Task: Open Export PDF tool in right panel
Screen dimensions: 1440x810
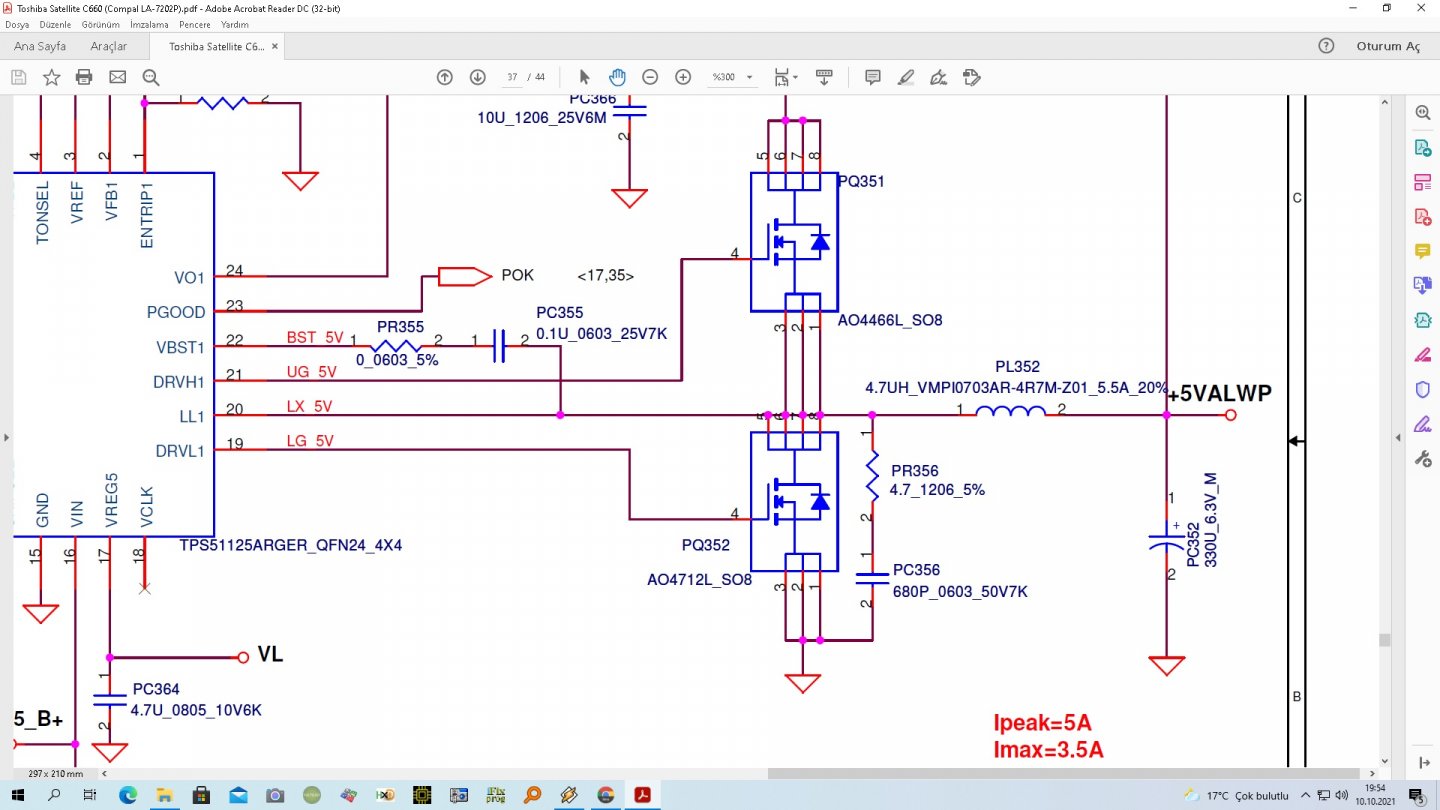Action: [1422, 148]
